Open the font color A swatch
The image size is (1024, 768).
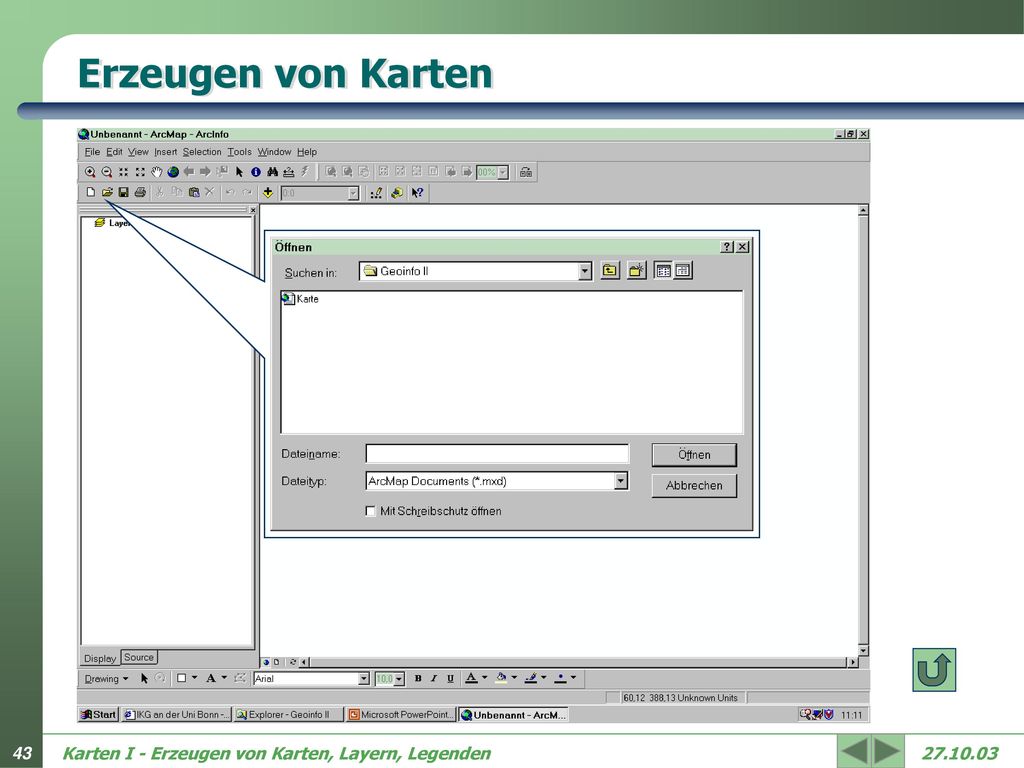(x=471, y=679)
